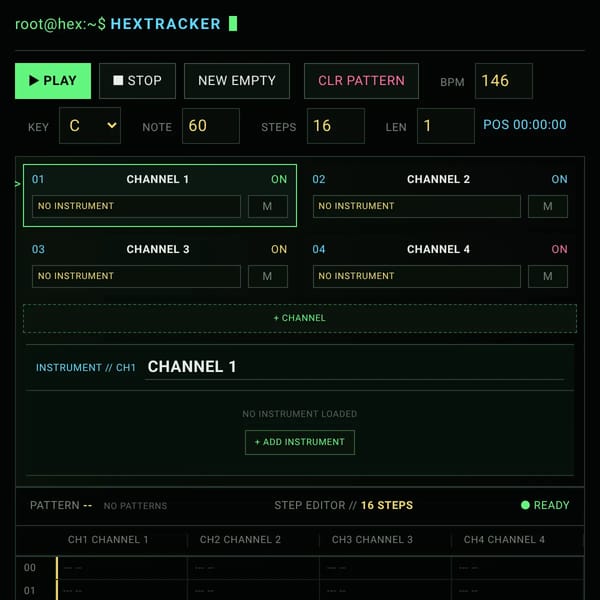Click CH3 cell in step row 00
Viewport: 600px width, 600px height.
click(385, 568)
